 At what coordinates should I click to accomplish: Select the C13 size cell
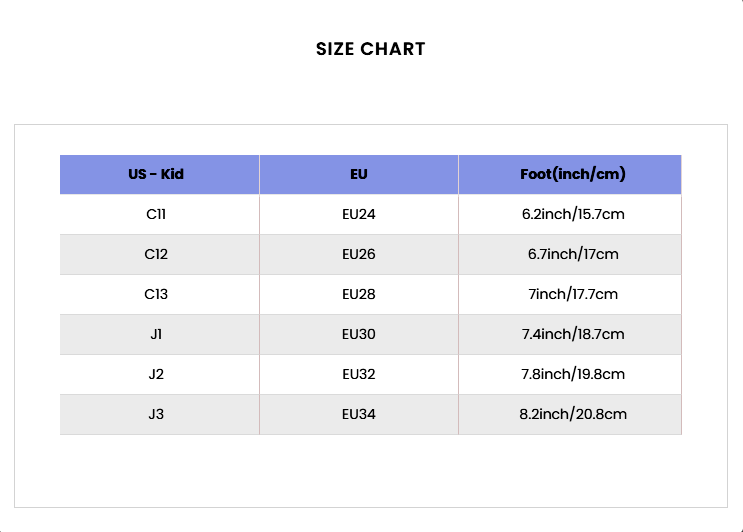[x=156, y=294]
